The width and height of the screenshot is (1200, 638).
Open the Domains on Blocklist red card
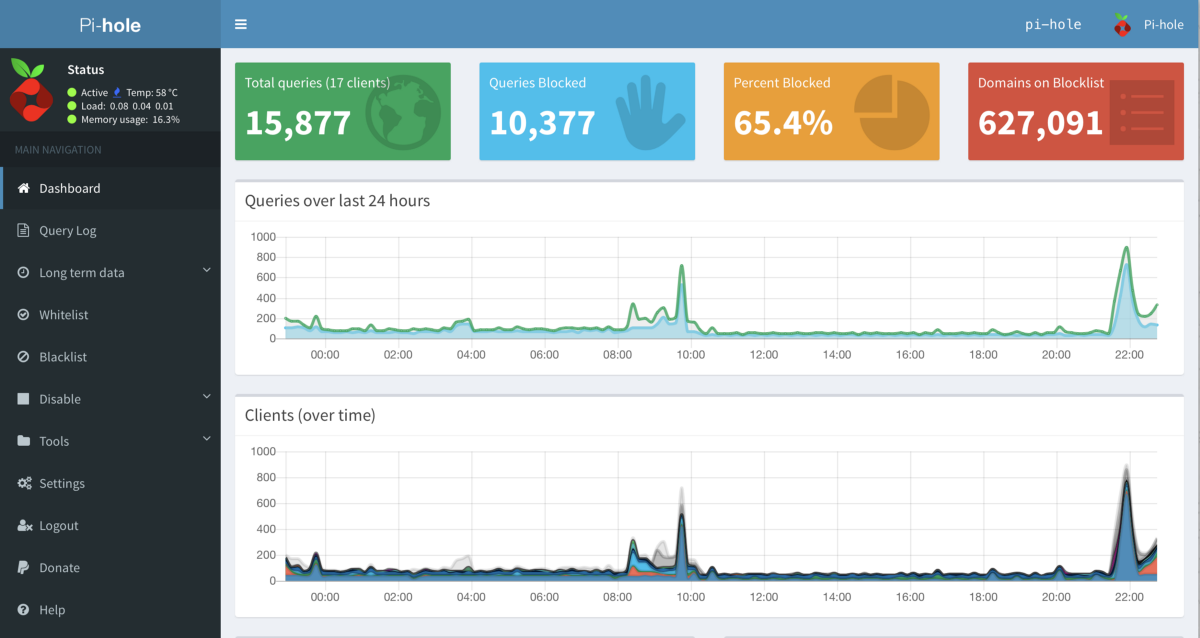(x=1076, y=111)
